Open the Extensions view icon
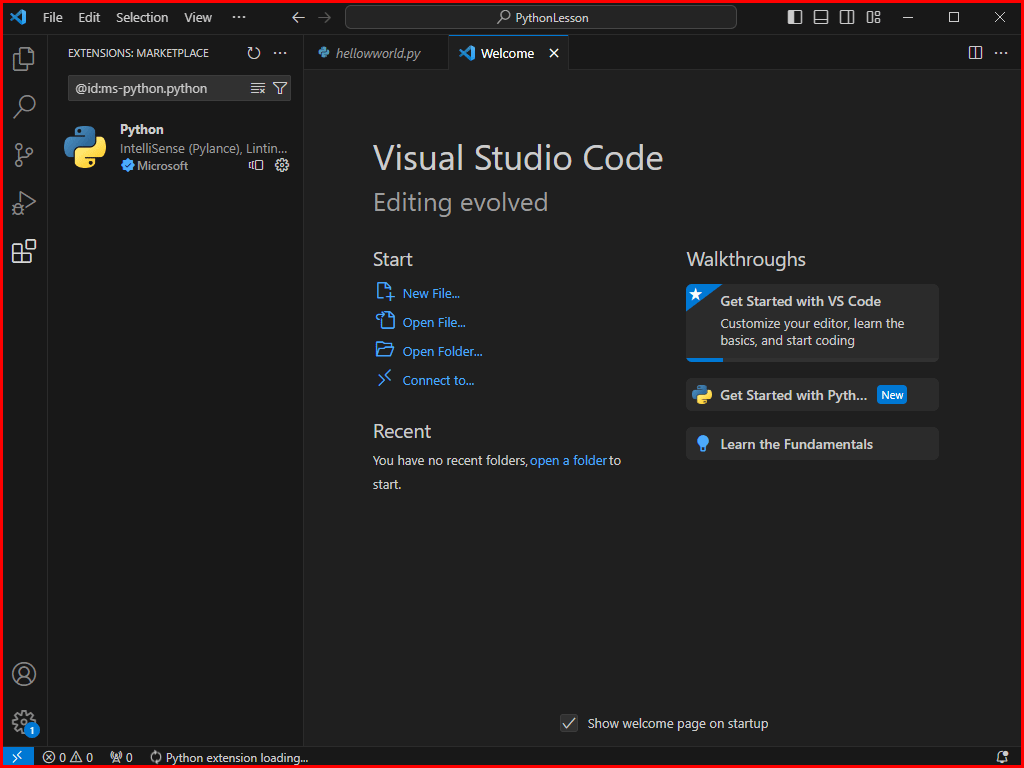This screenshot has width=1024, height=768. tap(24, 251)
